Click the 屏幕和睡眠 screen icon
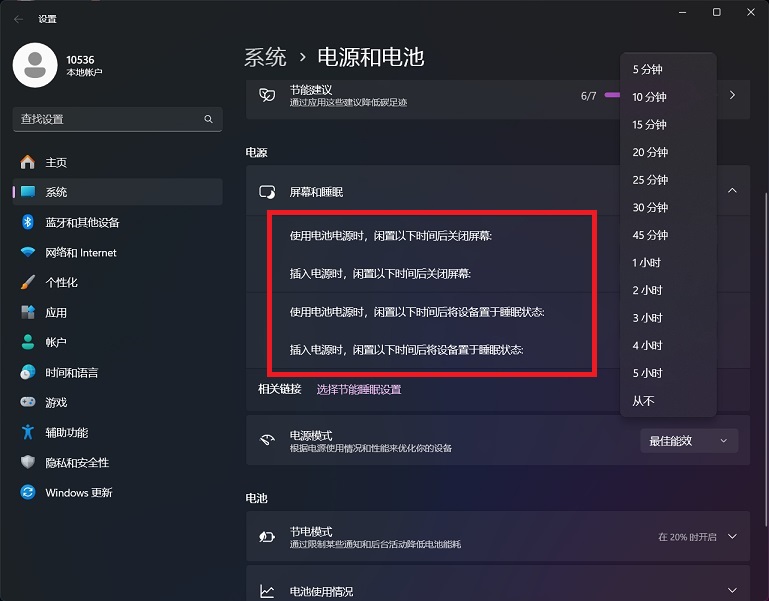The height and width of the screenshot is (601, 769). 267,192
